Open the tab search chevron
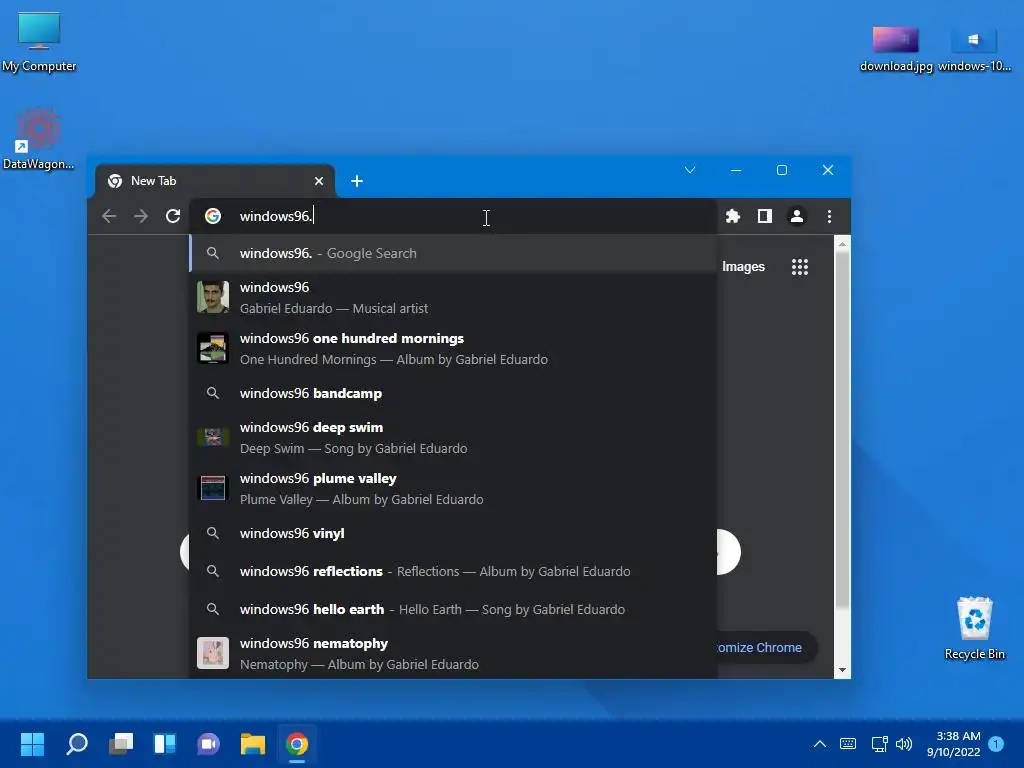Image resolution: width=1024 pixels, height=768 pixels. pyautogui.click(x=690, y=170)
